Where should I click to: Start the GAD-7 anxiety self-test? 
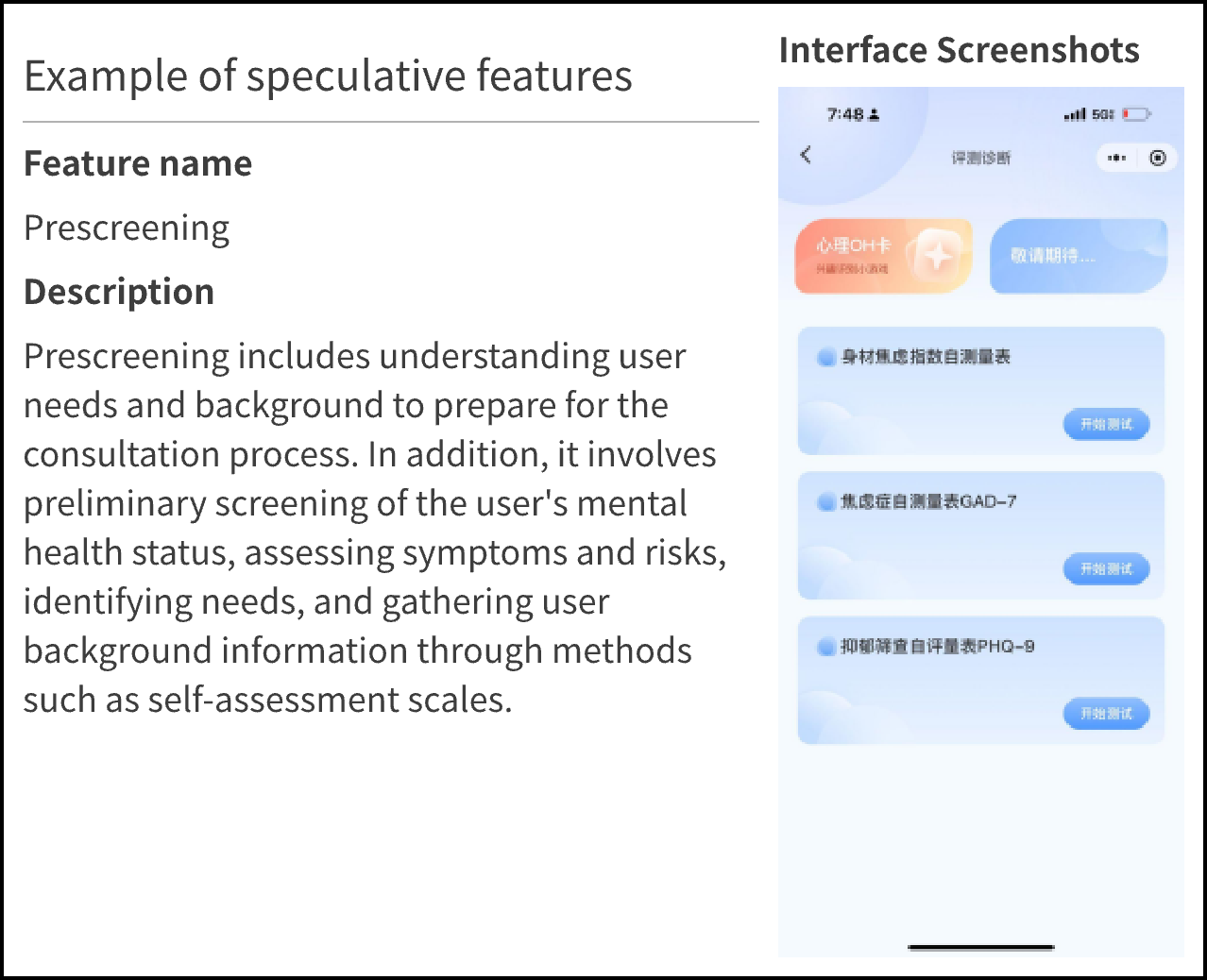coord(1106,569)
